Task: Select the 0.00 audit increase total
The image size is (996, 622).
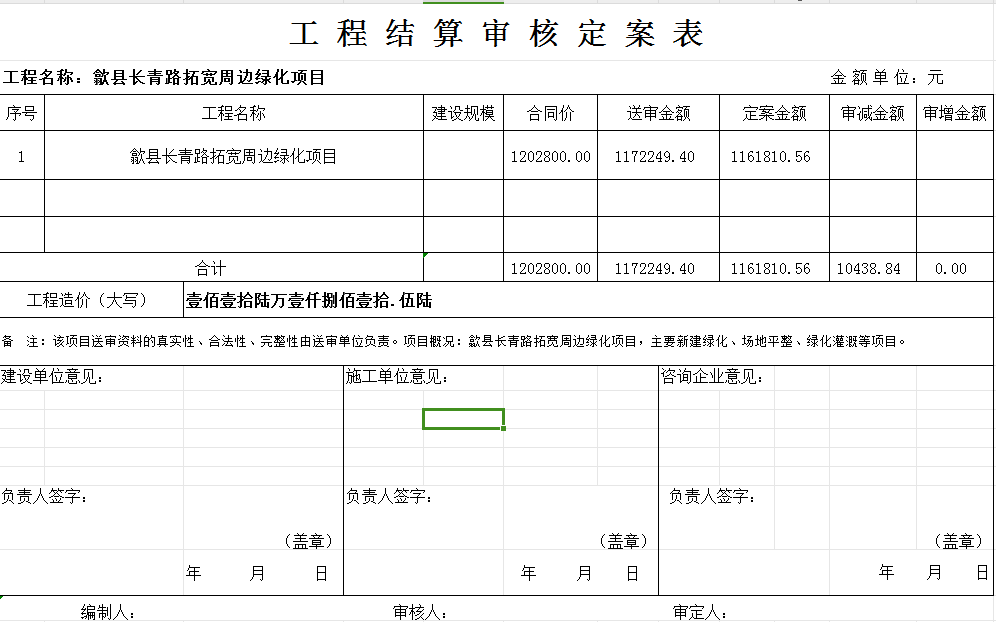Action: 954,268
